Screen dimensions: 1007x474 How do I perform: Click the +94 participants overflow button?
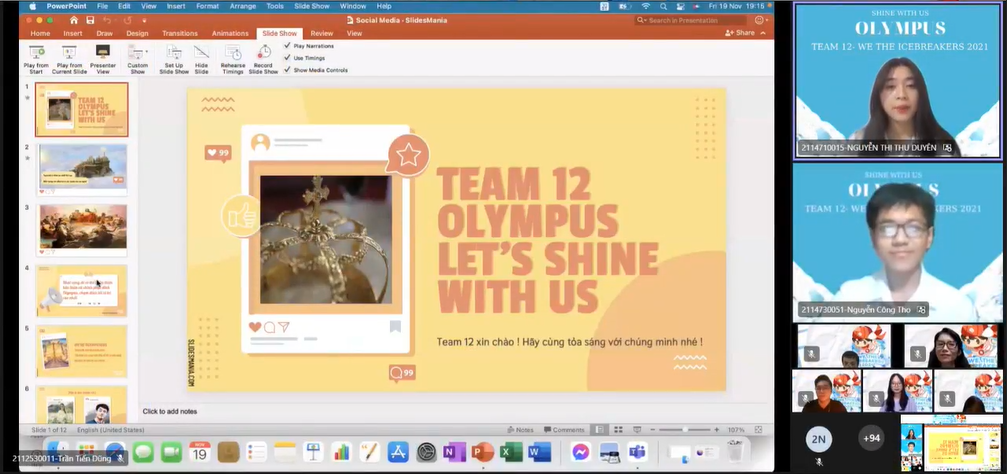click(871, 439)
